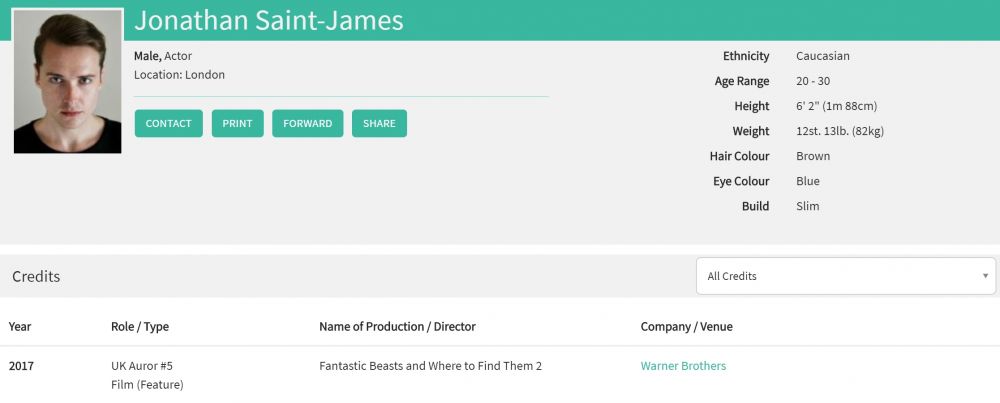Click the Jonathan Saint-James name heading

point(269,20)
